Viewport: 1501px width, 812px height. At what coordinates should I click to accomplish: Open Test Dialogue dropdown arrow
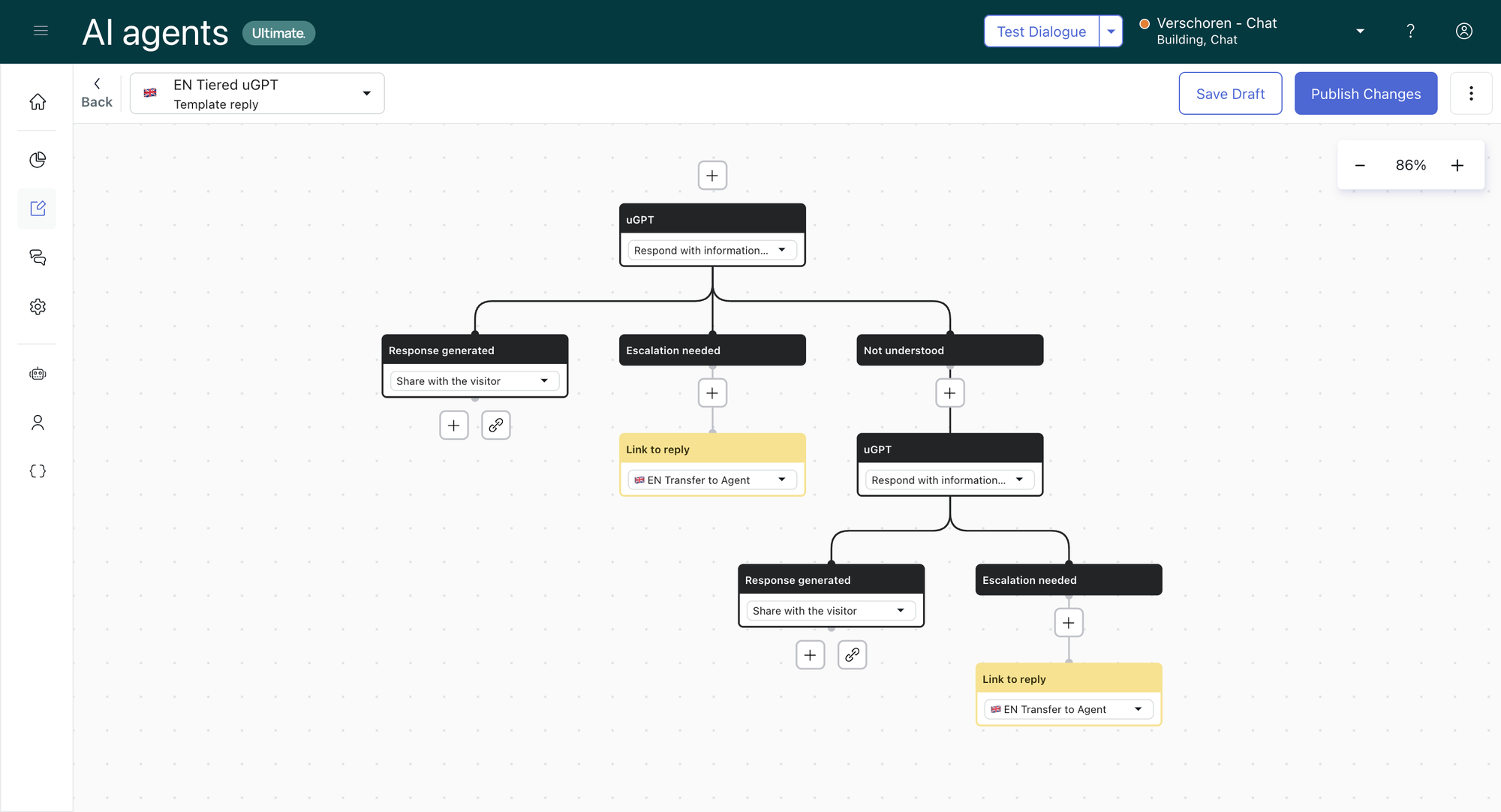point(1111,32)
